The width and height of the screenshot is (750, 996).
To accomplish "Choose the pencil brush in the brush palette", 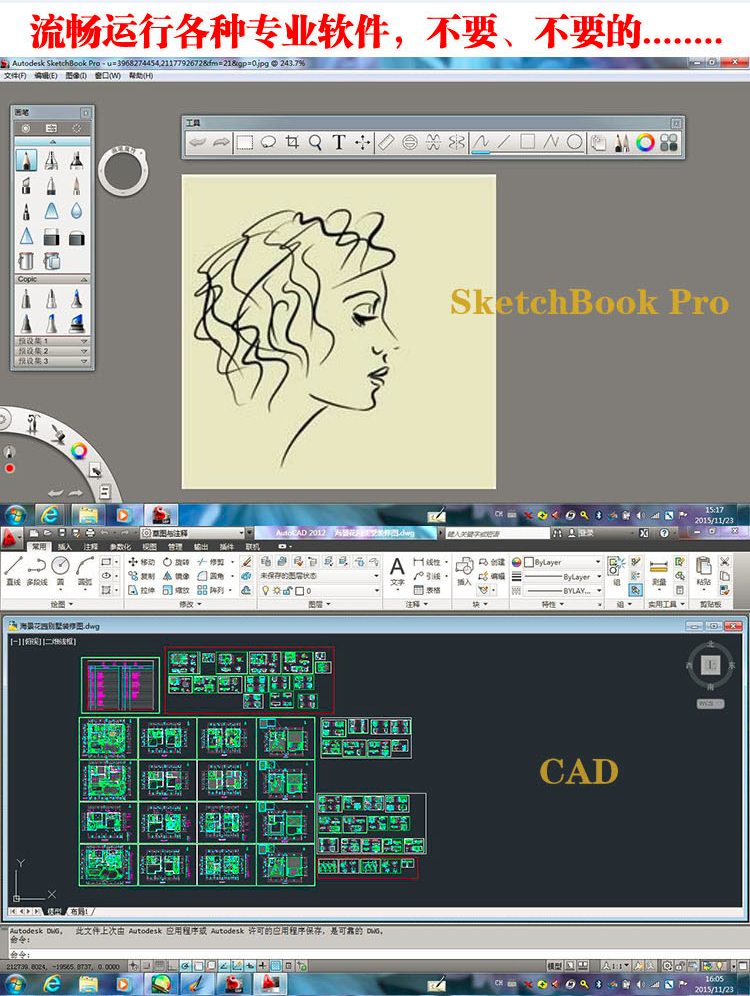I will click(26, 160).
